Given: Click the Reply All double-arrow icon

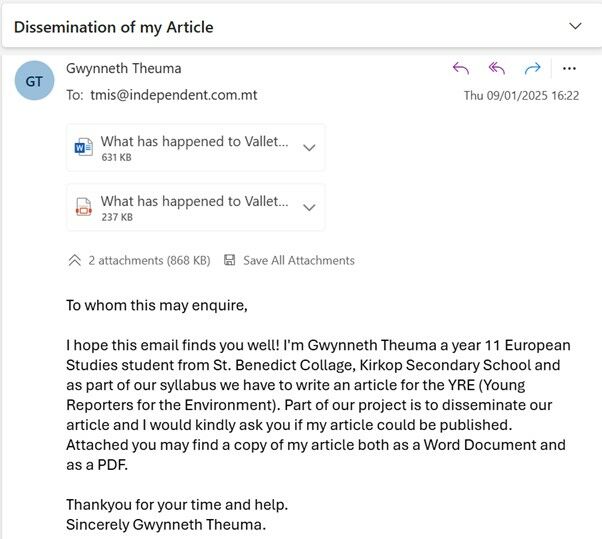Looking at the screenshot, I should point(496,68).
